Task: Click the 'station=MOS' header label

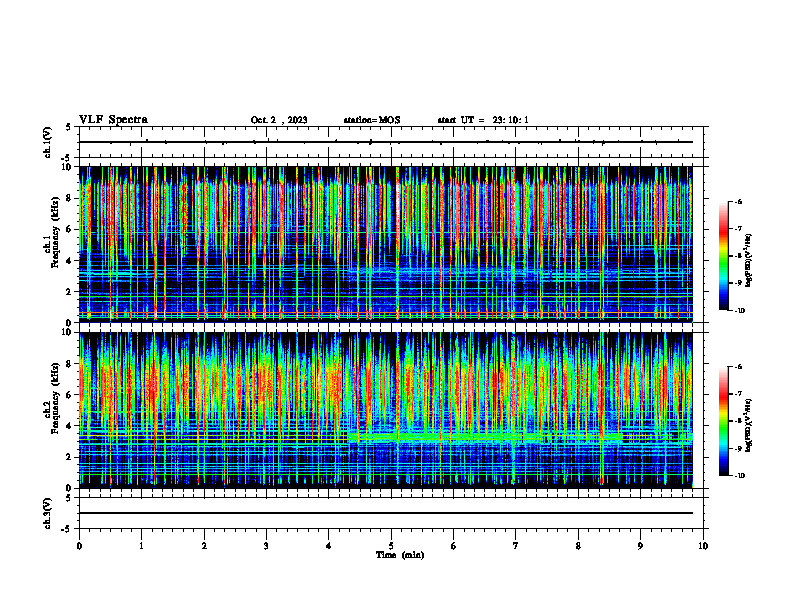Action: point(372,120)
